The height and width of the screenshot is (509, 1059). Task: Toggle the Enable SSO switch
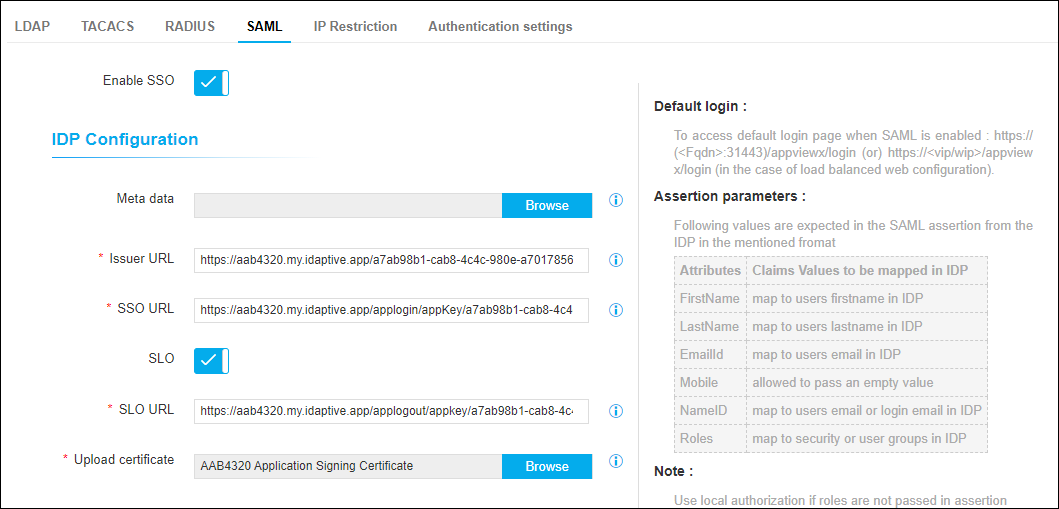[x=211, y=82]
